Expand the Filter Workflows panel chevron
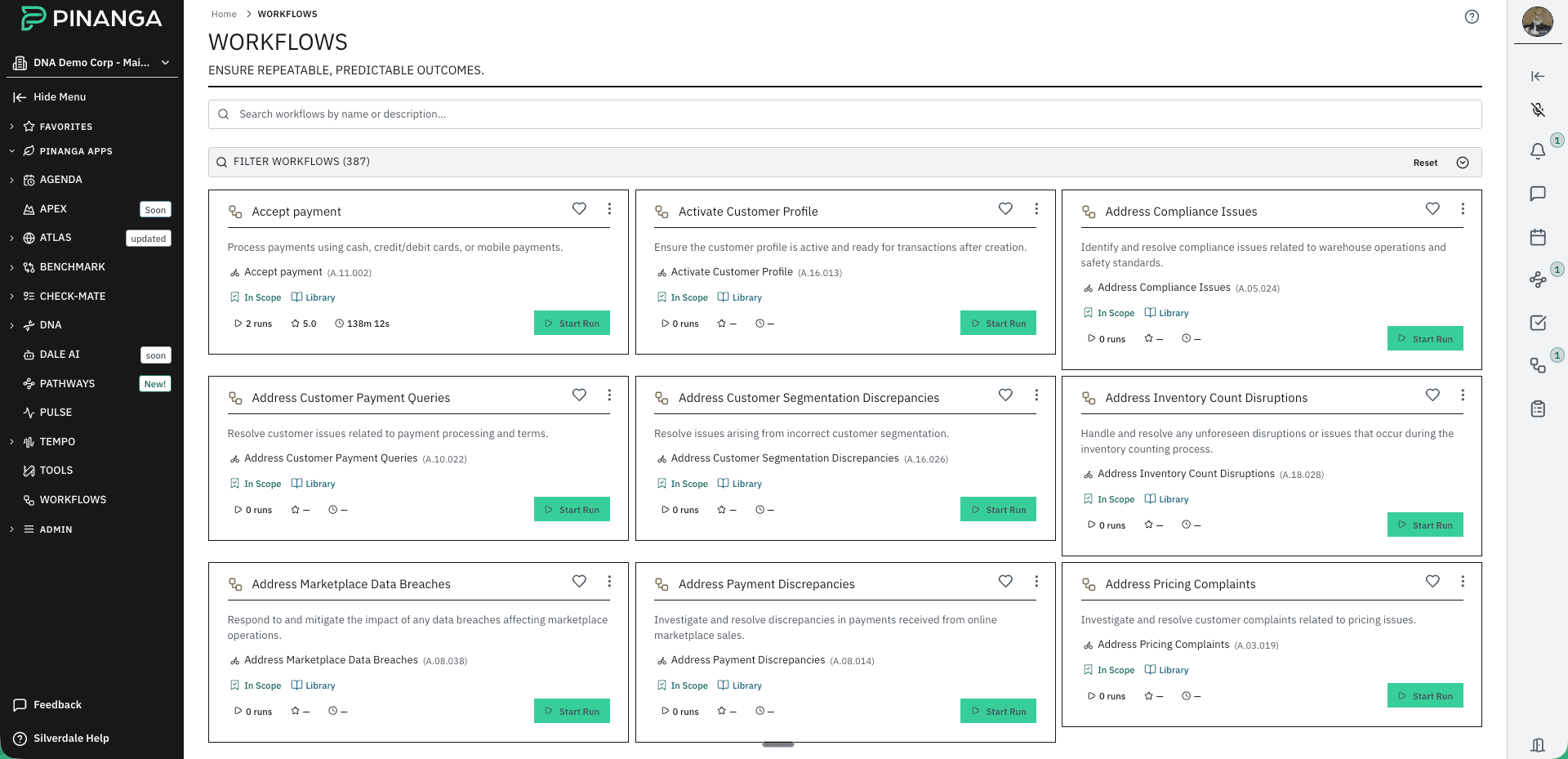Image resolution: width=1568 pixels, height=759 pixels. point(1463,162)
